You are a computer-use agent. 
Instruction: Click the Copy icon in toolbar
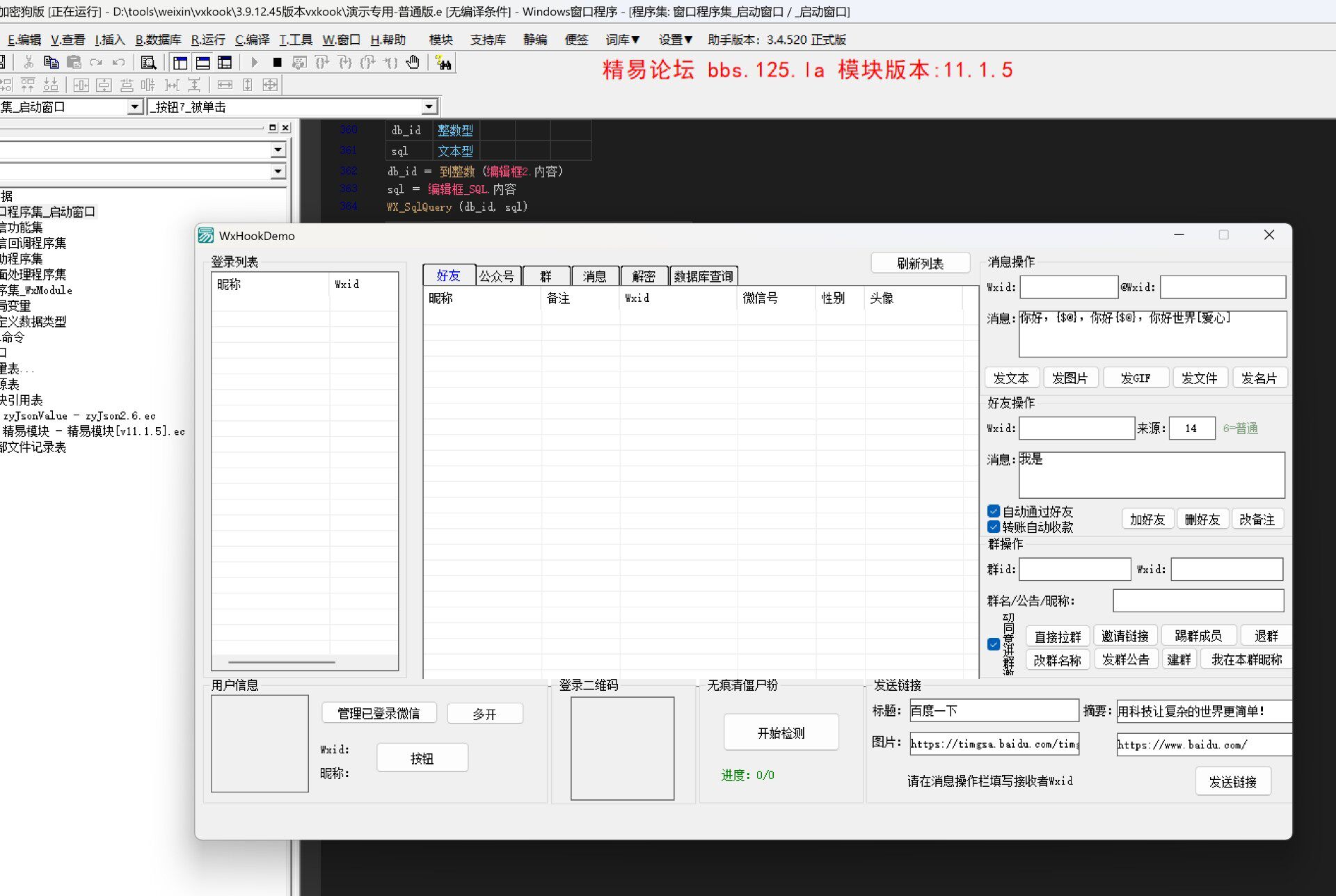coord(51,63)
